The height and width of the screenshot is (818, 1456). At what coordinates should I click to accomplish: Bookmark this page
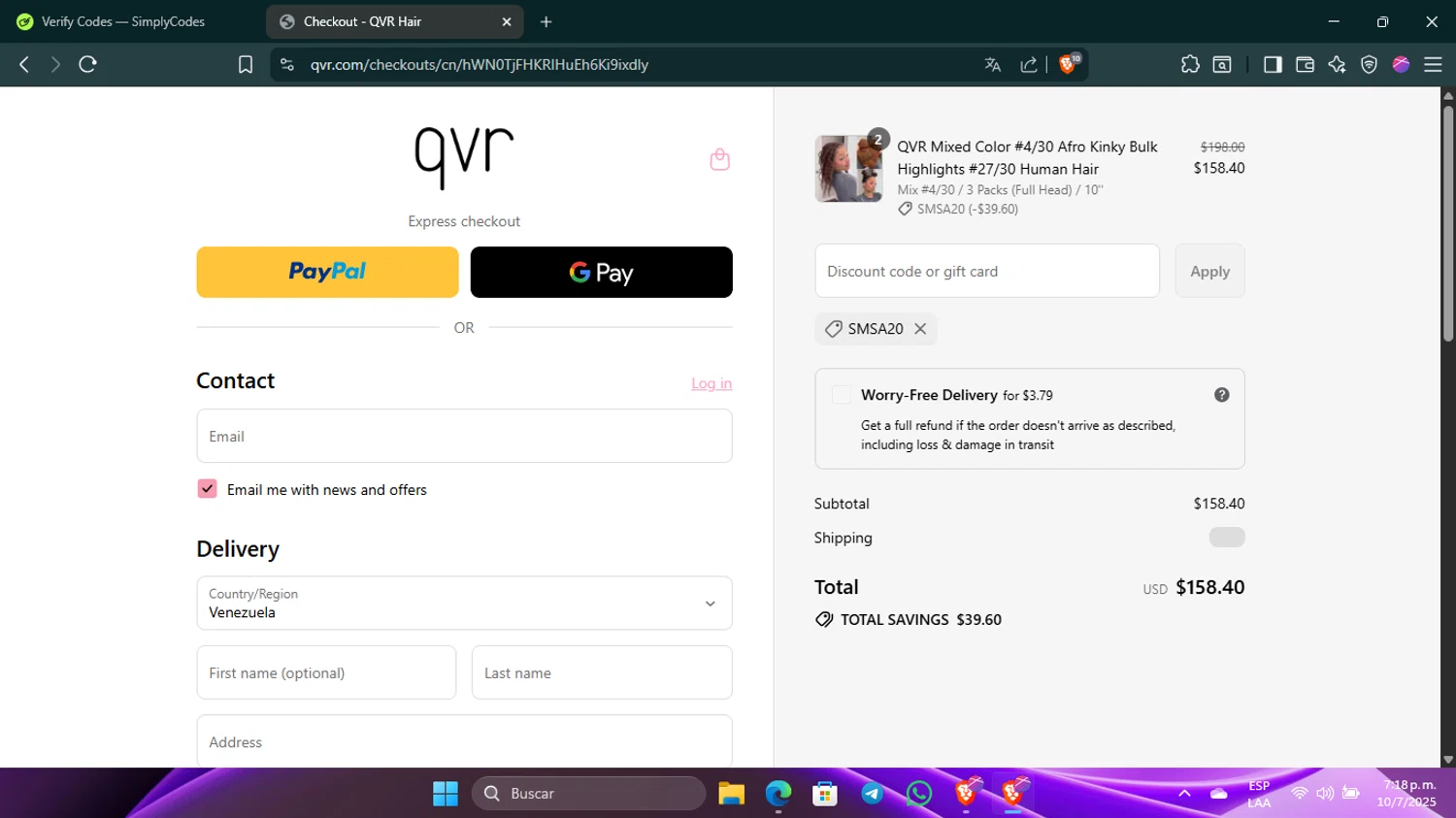click(246, 64)
